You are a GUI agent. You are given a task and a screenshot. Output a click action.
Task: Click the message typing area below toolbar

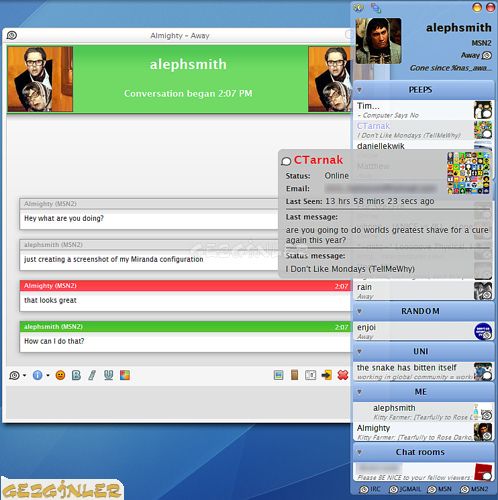point(178,402)
